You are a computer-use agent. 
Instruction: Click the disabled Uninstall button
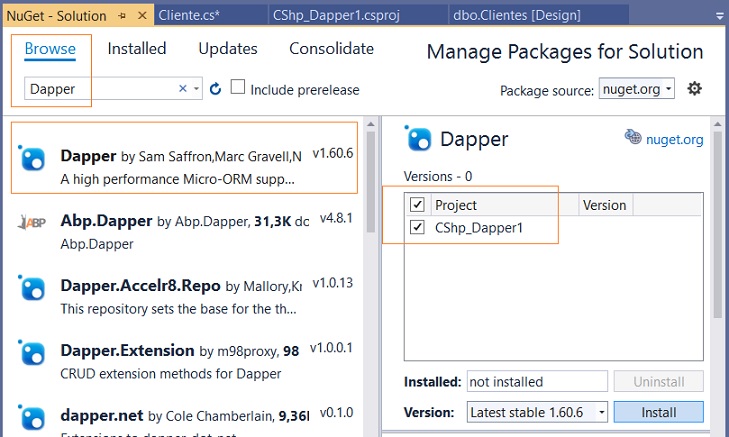658,382
